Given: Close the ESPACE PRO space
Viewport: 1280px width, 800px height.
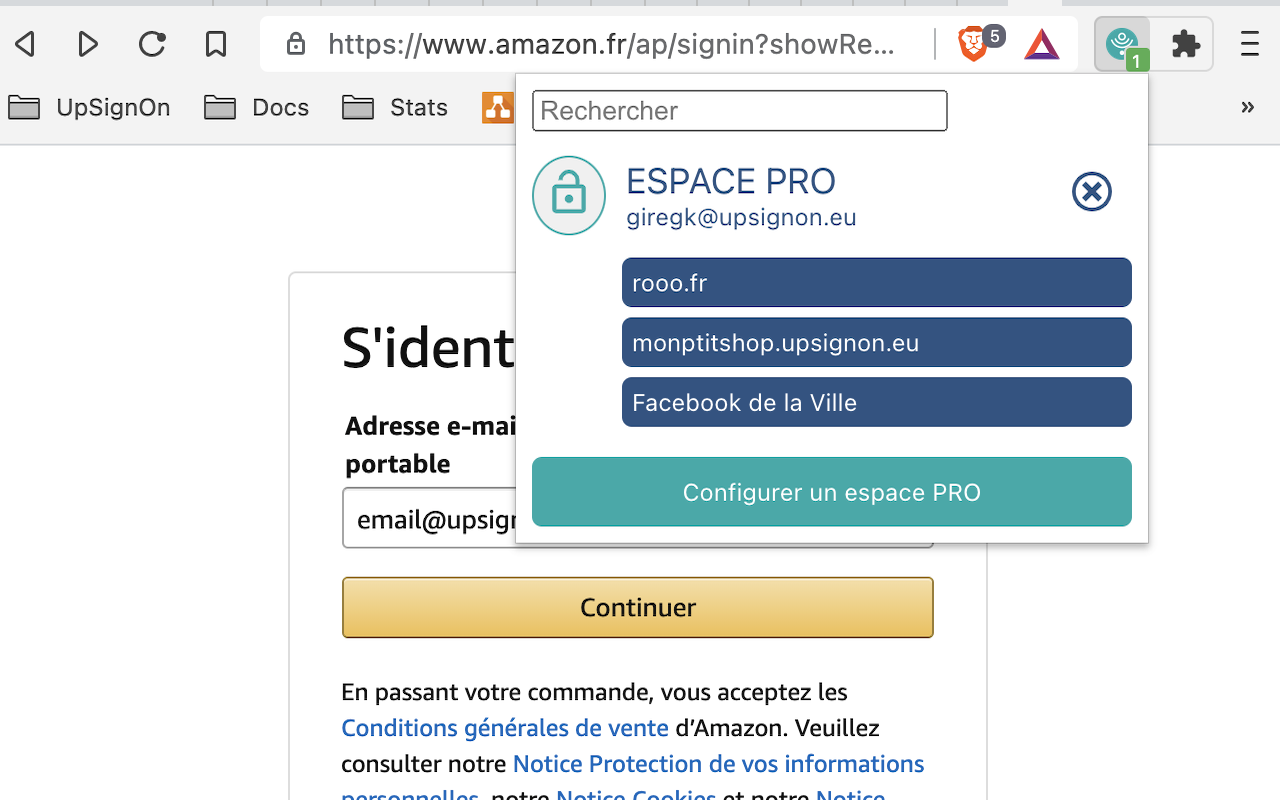Looking at the screenshot, I should click(x=1091, y=191).
